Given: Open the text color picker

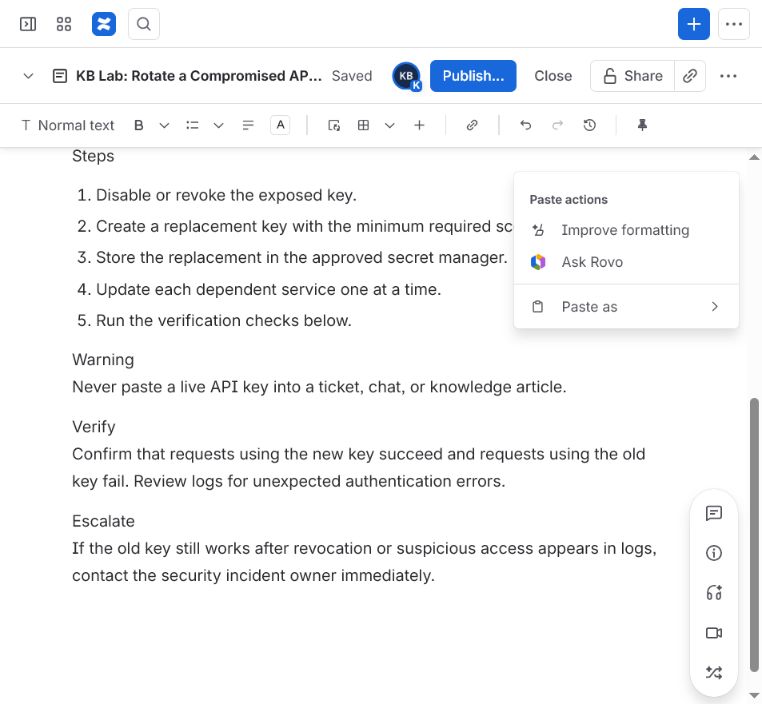Looking at the screenshot, I should (x=280, y=125).
